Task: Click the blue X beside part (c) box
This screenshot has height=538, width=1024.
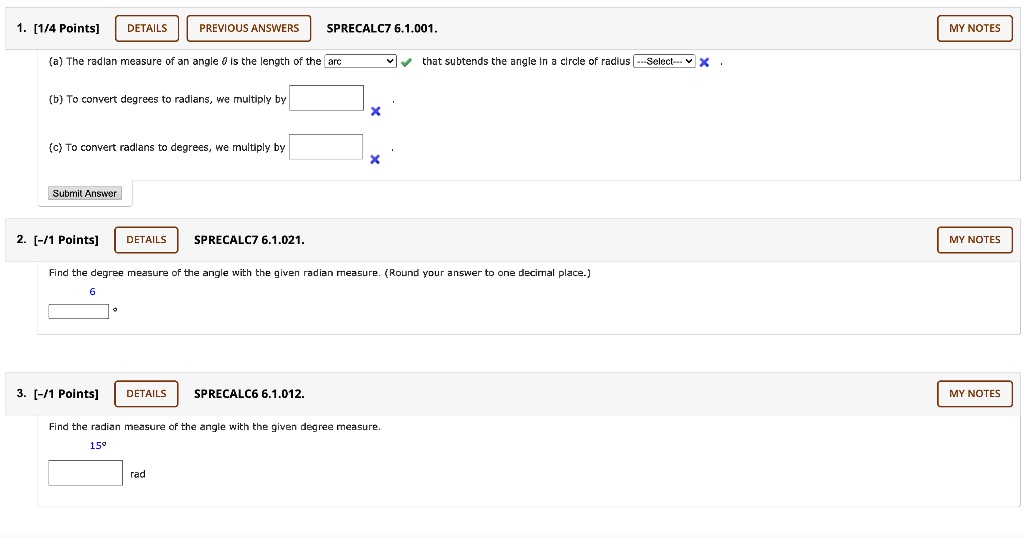Action: coord(375,159)
